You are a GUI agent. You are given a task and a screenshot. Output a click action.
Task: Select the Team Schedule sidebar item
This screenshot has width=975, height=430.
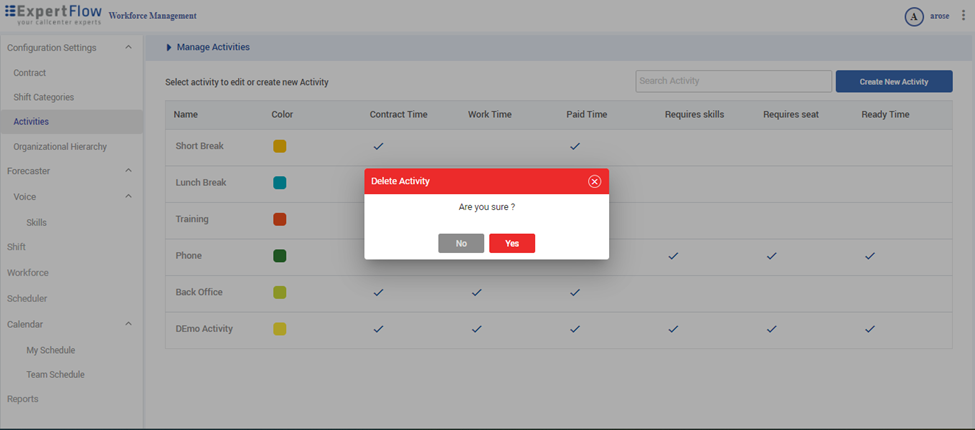[55, 375]
